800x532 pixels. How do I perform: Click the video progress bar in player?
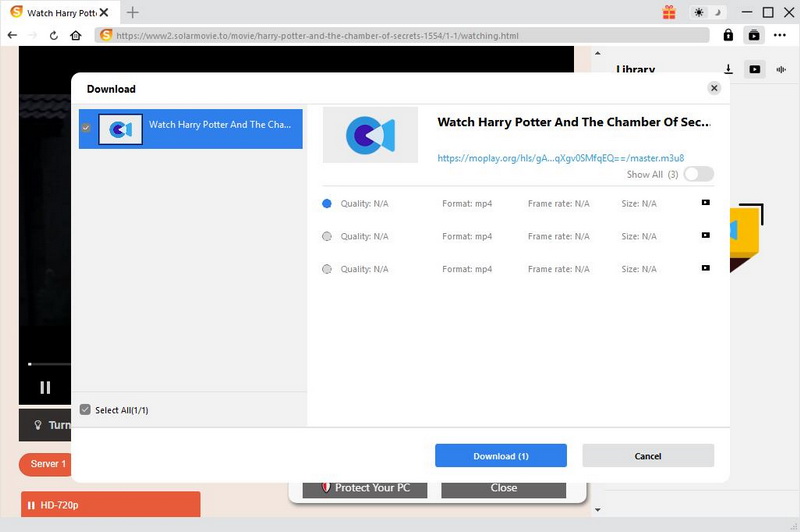[49, 364]
